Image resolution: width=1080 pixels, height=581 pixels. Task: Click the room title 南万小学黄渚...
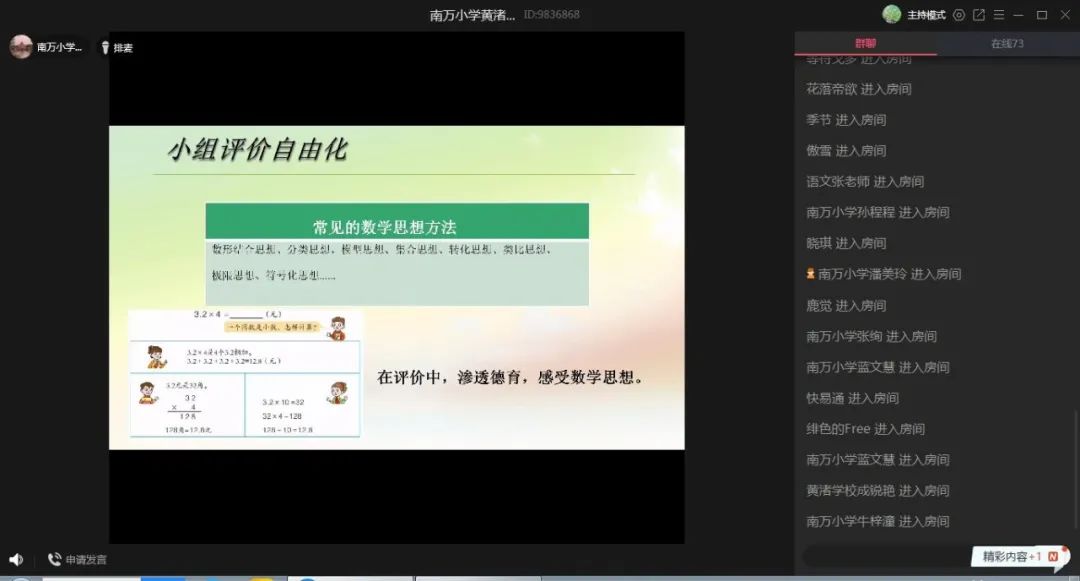click(472, 15)
